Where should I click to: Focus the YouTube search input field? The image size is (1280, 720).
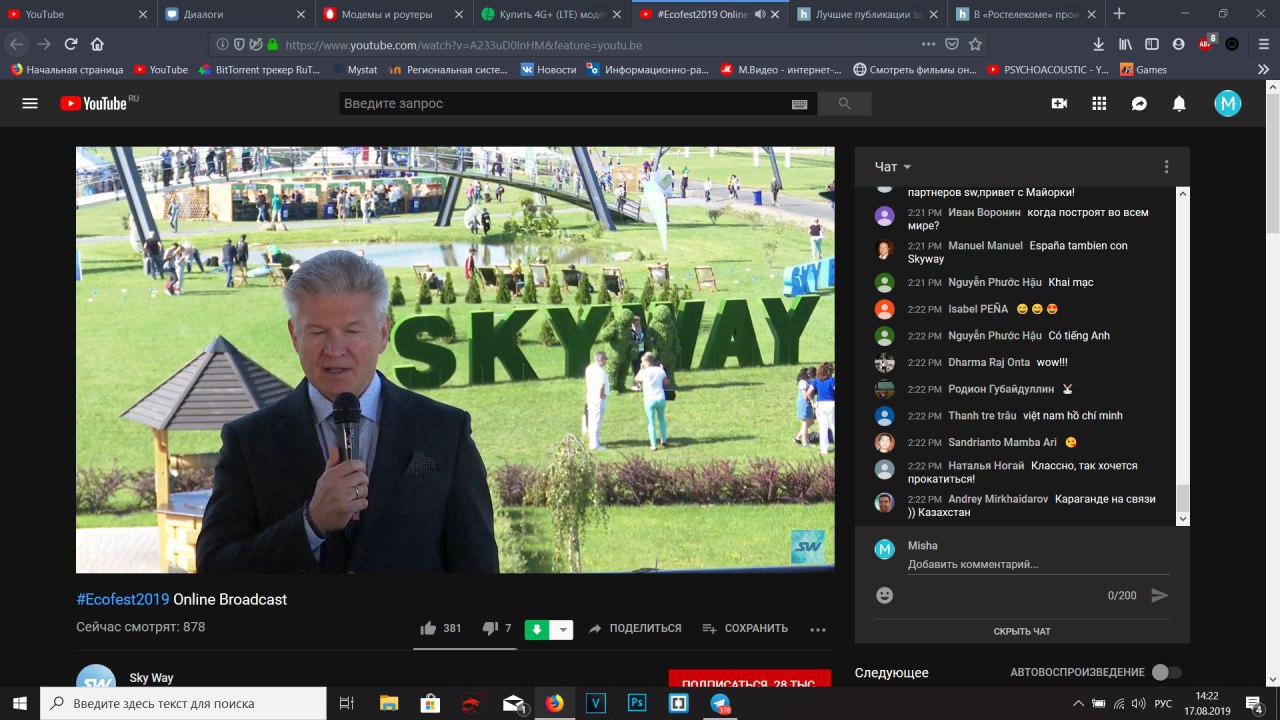(x=565, y=104)
